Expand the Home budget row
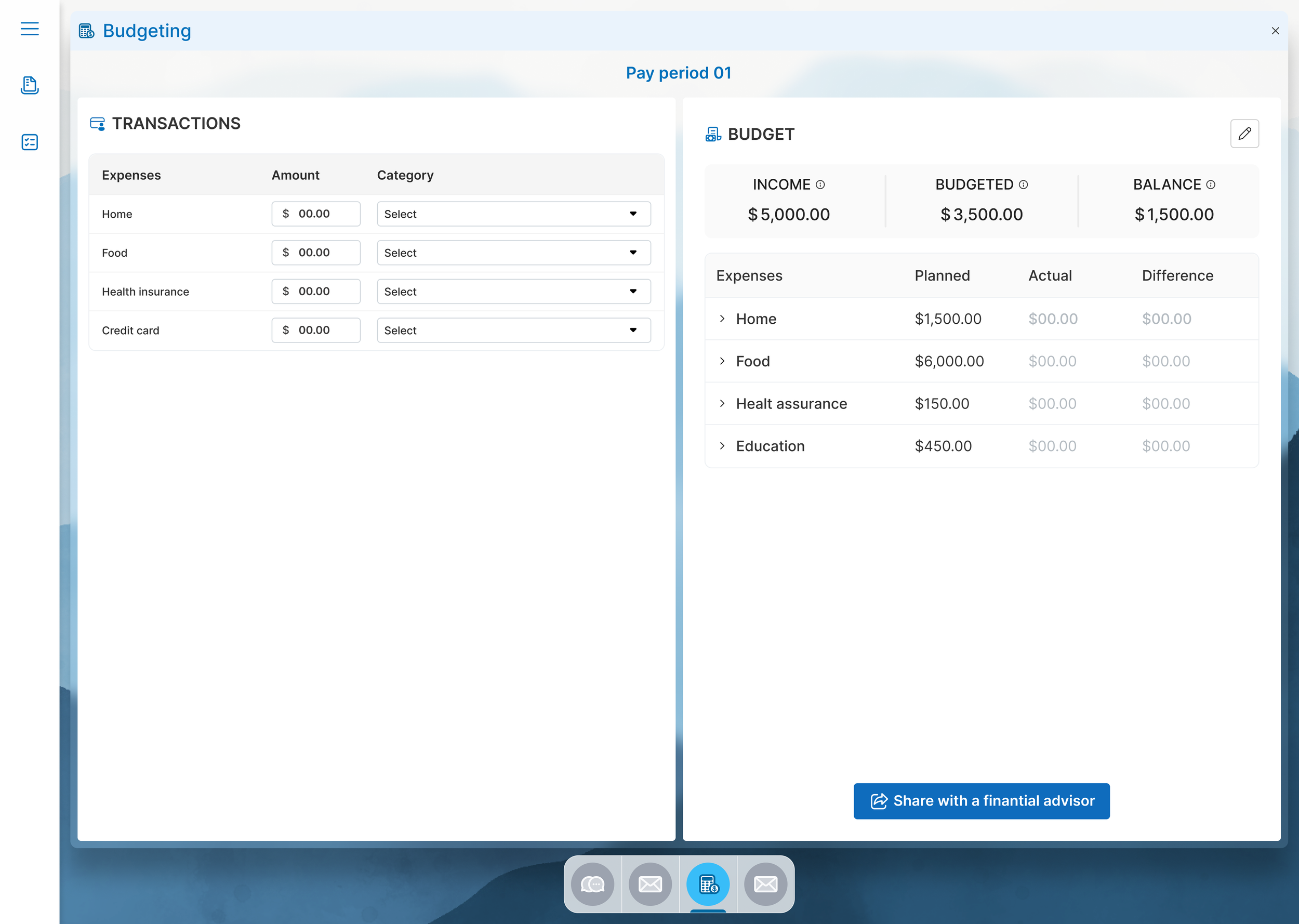 click(722, 319)
